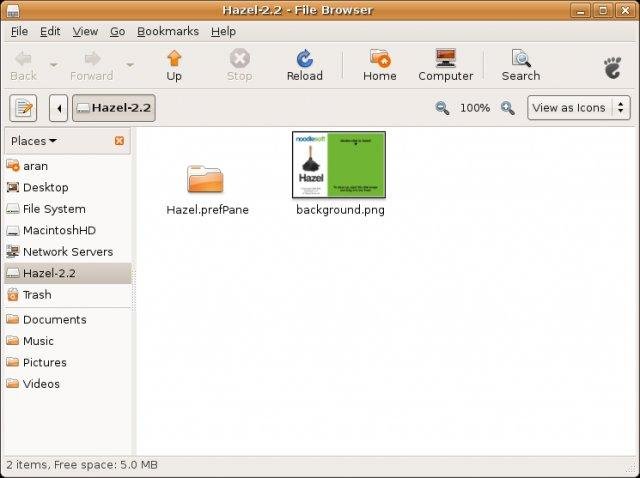Open the Bookmarks menu
This screenshot has width=640, height=478.
(x=168, y=31)
